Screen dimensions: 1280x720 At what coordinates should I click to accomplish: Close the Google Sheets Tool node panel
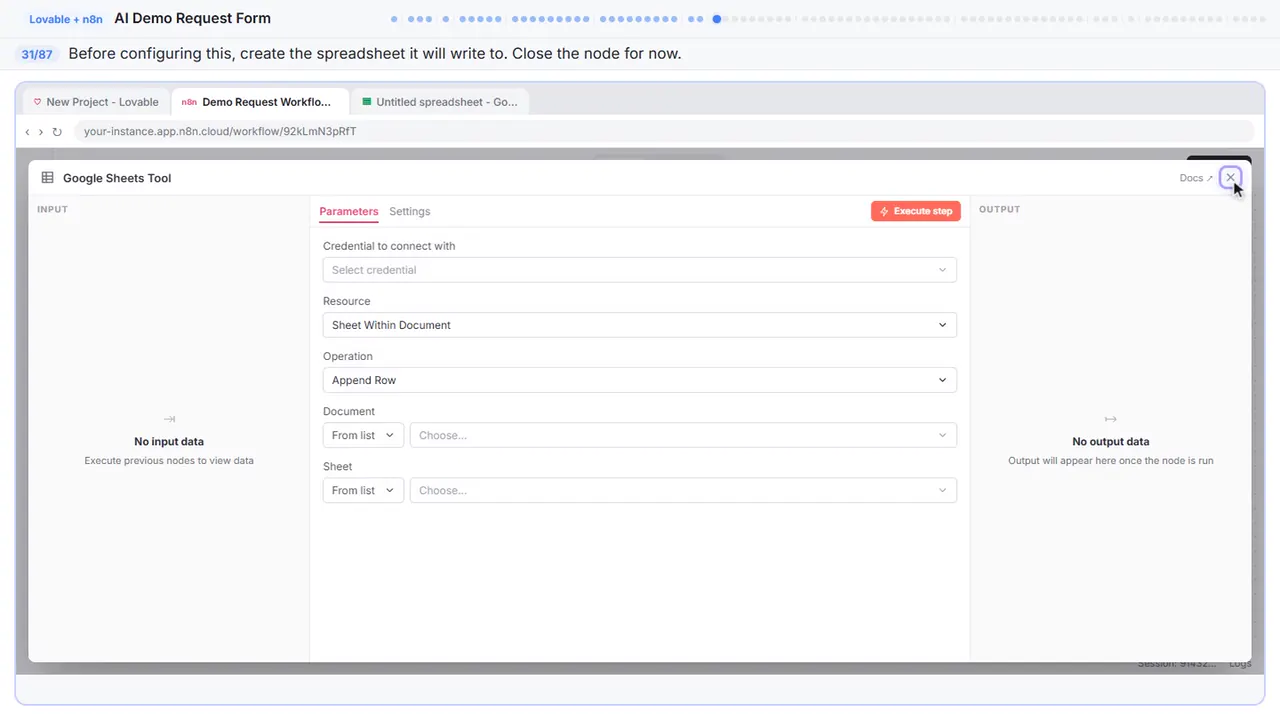[x=1230, y=177]
